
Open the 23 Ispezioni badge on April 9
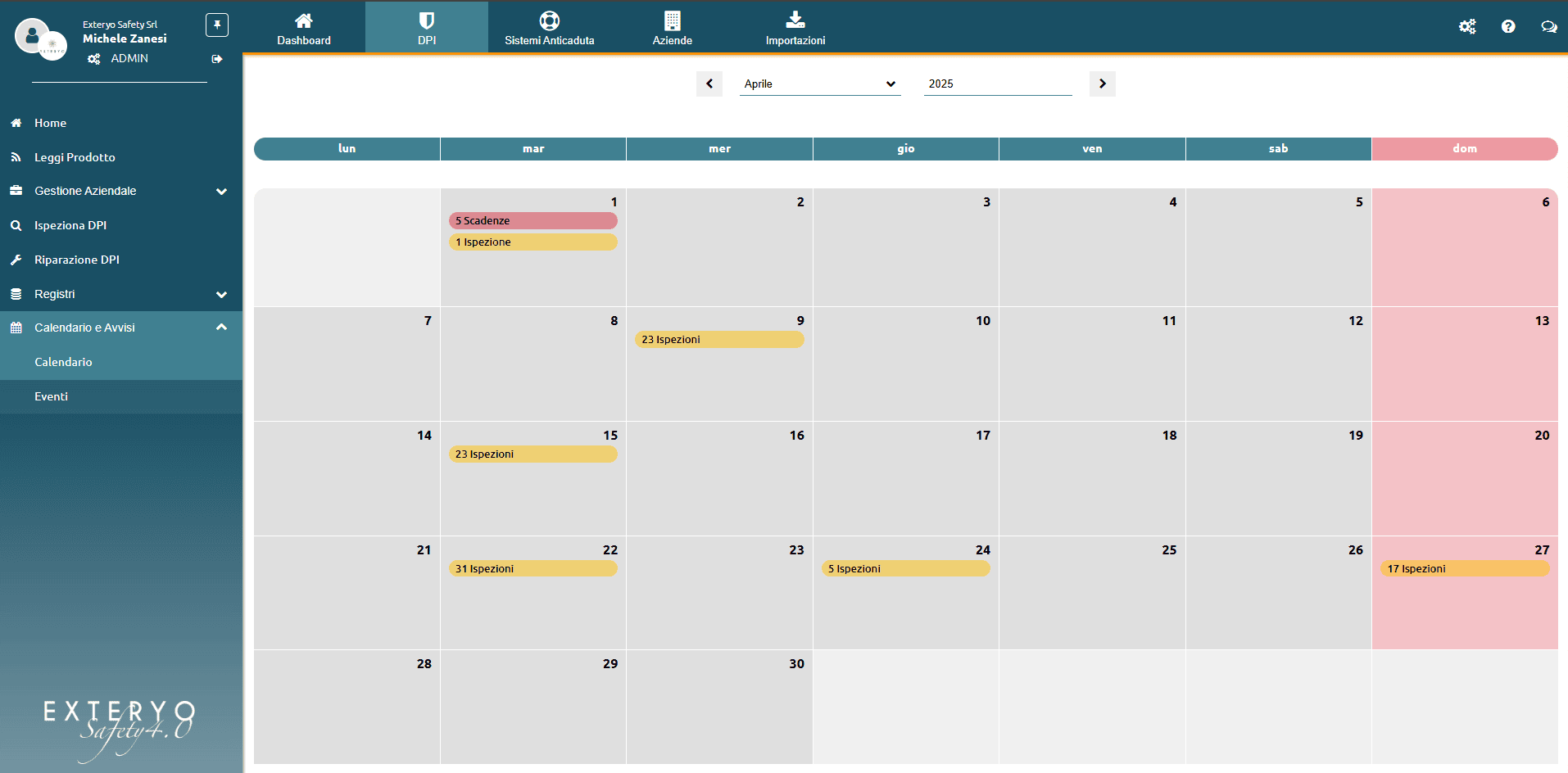click(719, 340)
